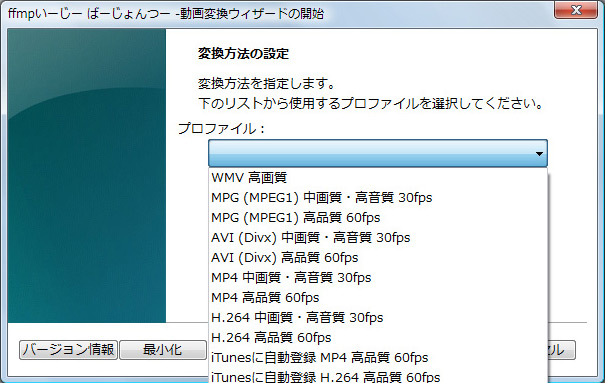Select WMV 高画質 profile

click(x=378, y=178)
